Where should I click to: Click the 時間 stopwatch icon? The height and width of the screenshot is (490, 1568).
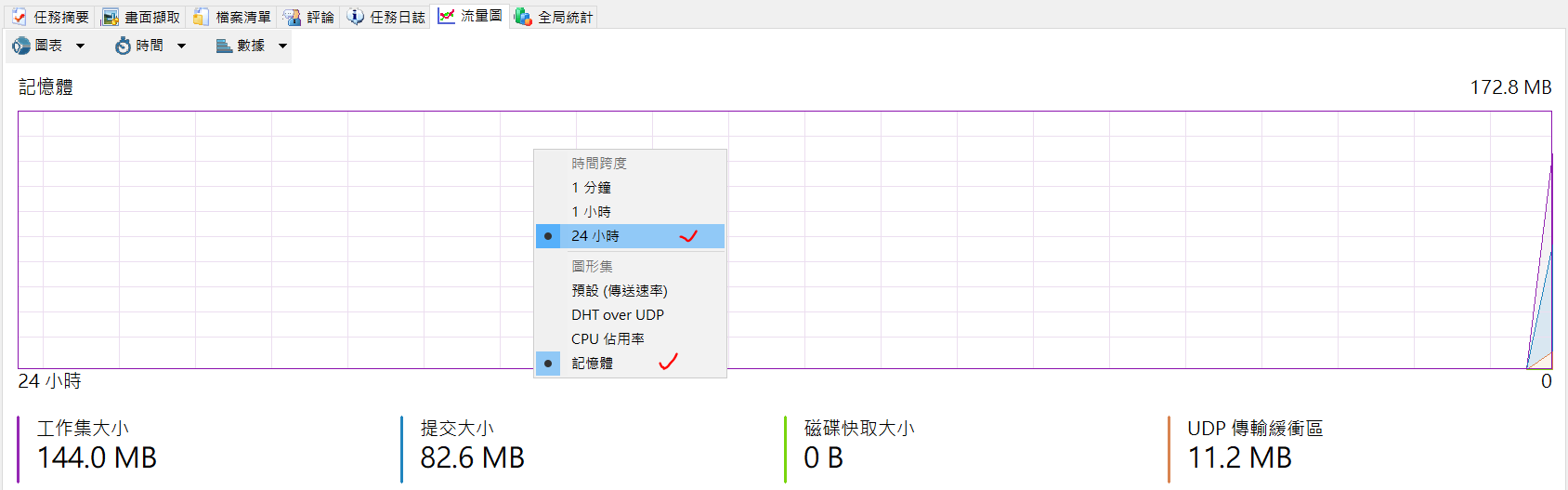point(123,46)
